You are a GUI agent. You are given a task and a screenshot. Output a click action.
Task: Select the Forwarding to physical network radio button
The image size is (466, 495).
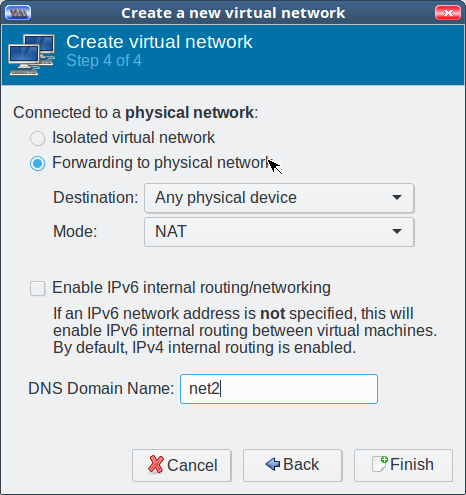37,163
